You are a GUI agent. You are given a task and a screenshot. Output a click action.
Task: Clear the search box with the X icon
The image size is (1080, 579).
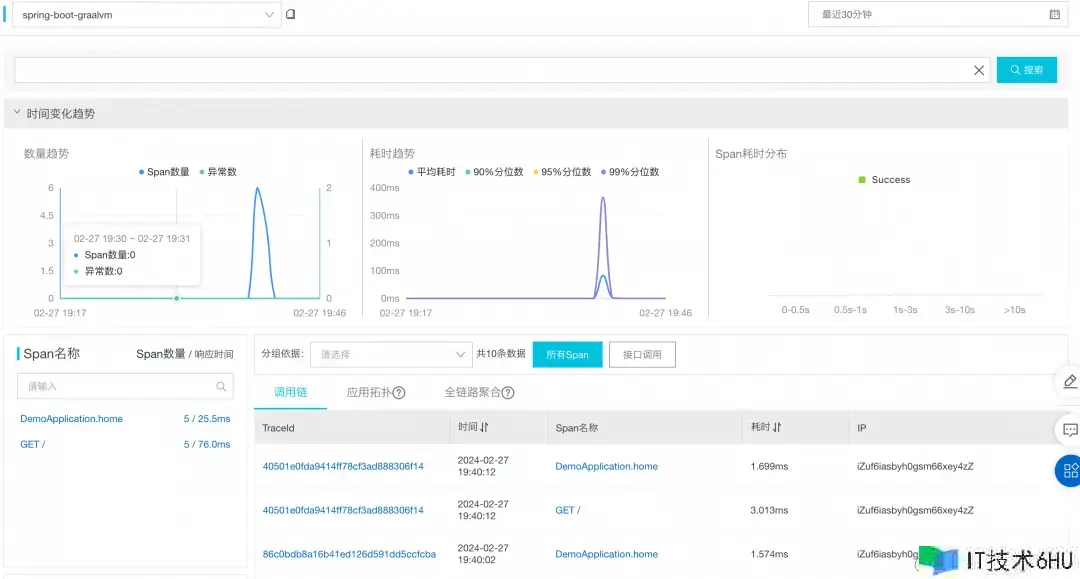(979, 70)
